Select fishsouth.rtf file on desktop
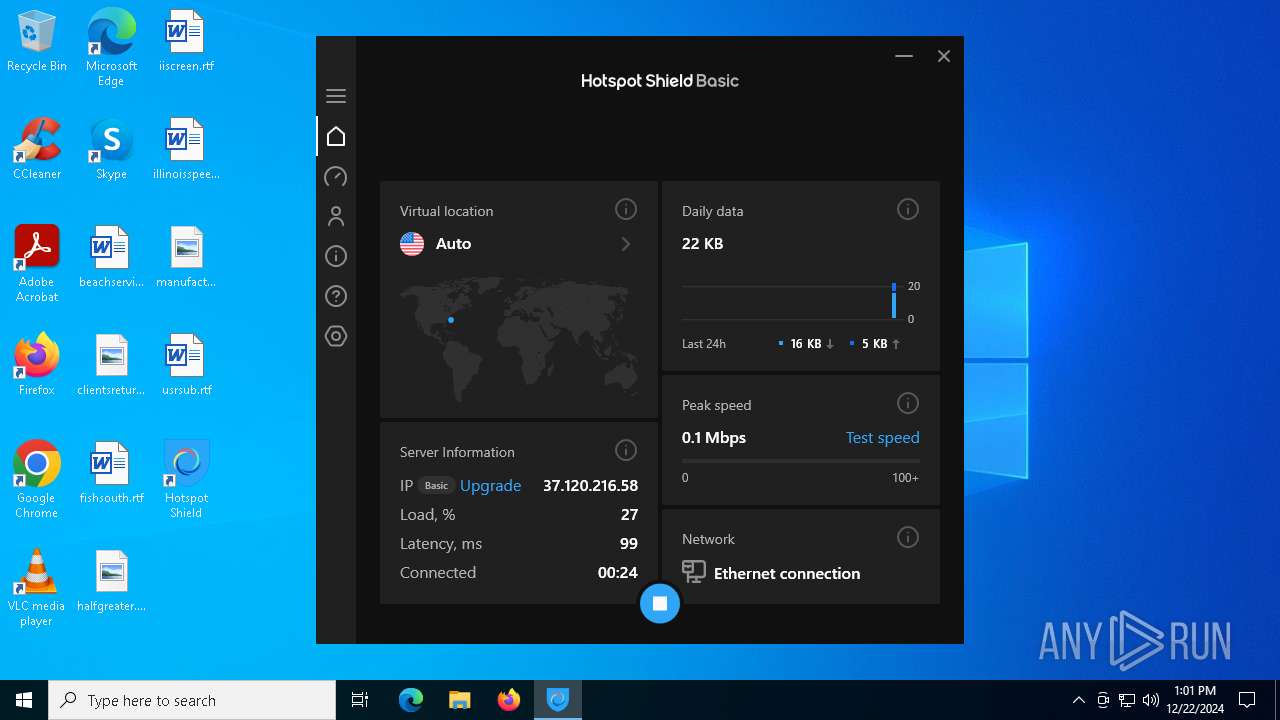 click(111, 472)
